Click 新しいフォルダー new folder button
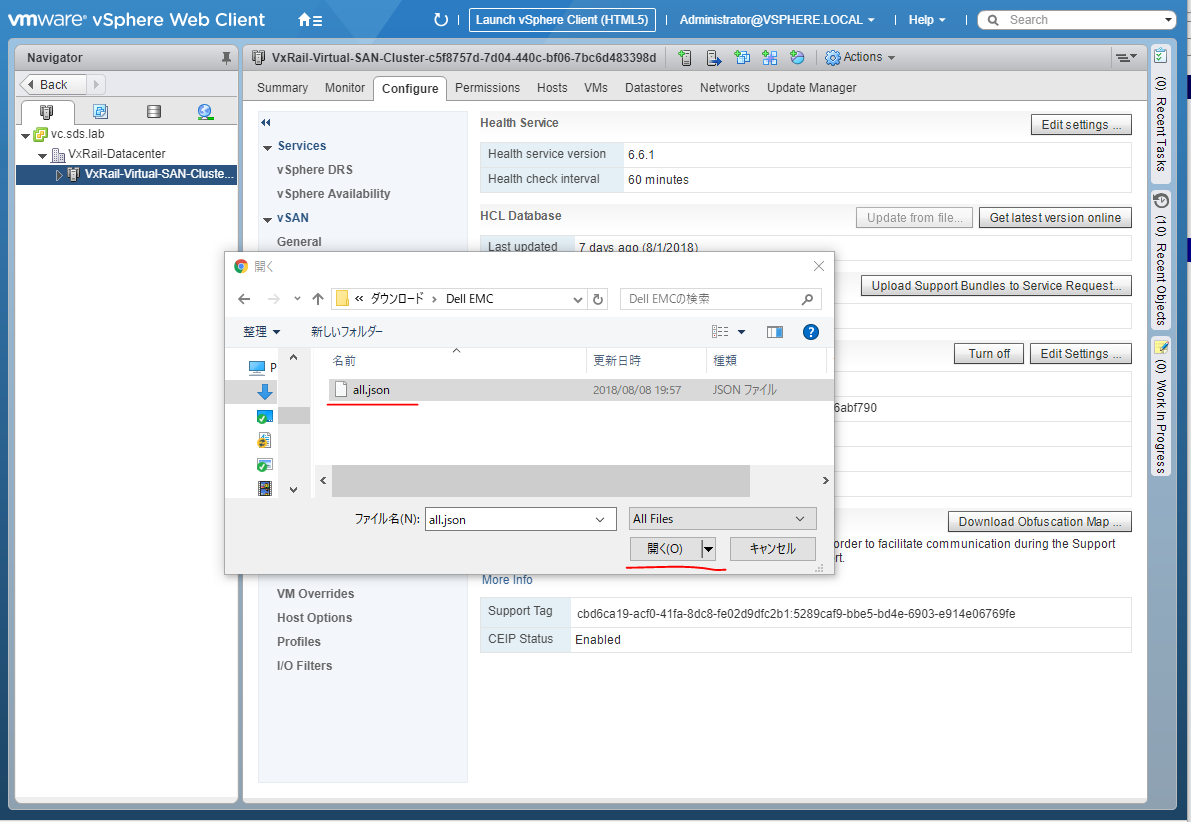Viewport: 1191px width, 822px height. (347, 332)
